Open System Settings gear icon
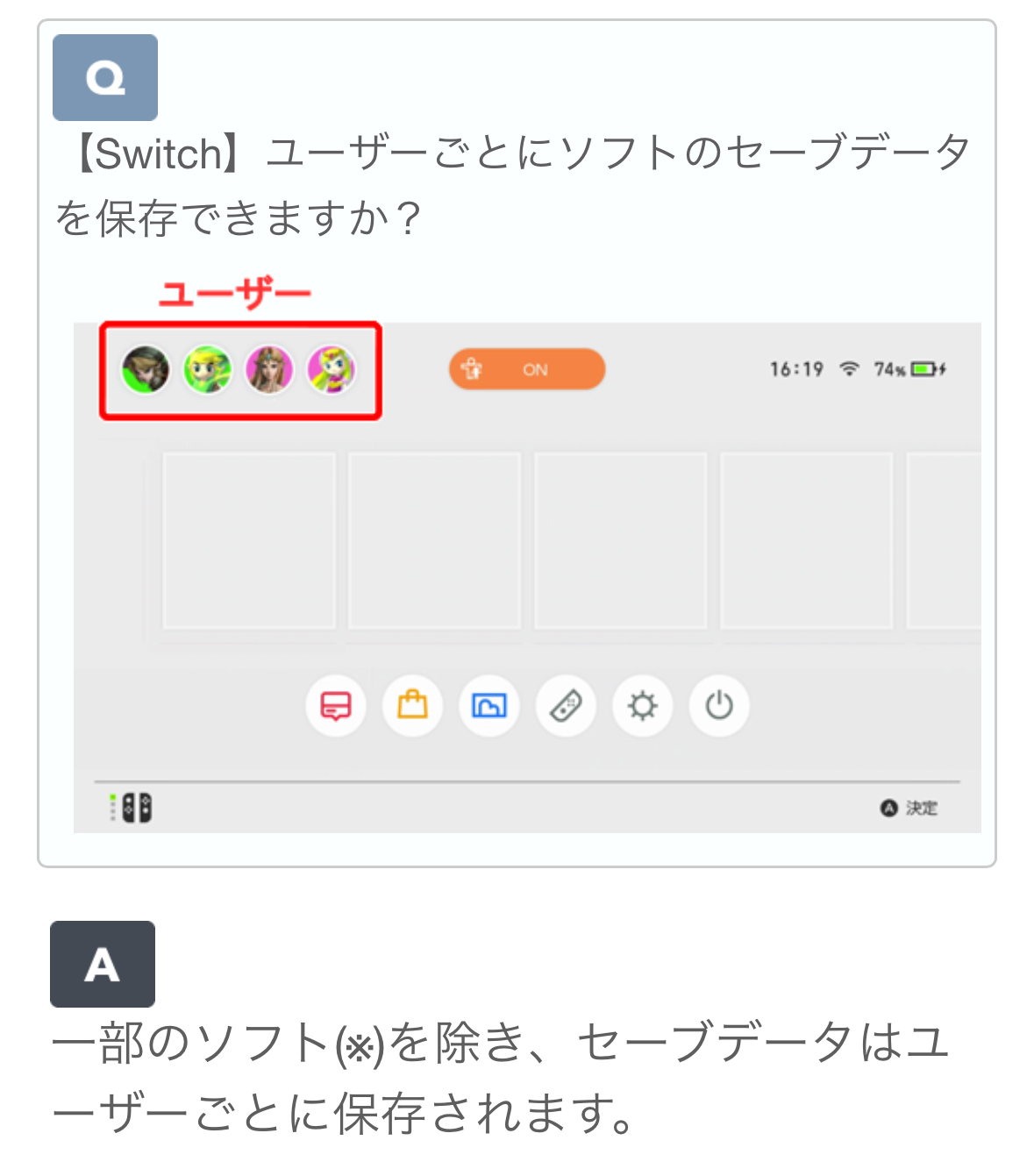 pyautogui.click(x=643, y=705)
